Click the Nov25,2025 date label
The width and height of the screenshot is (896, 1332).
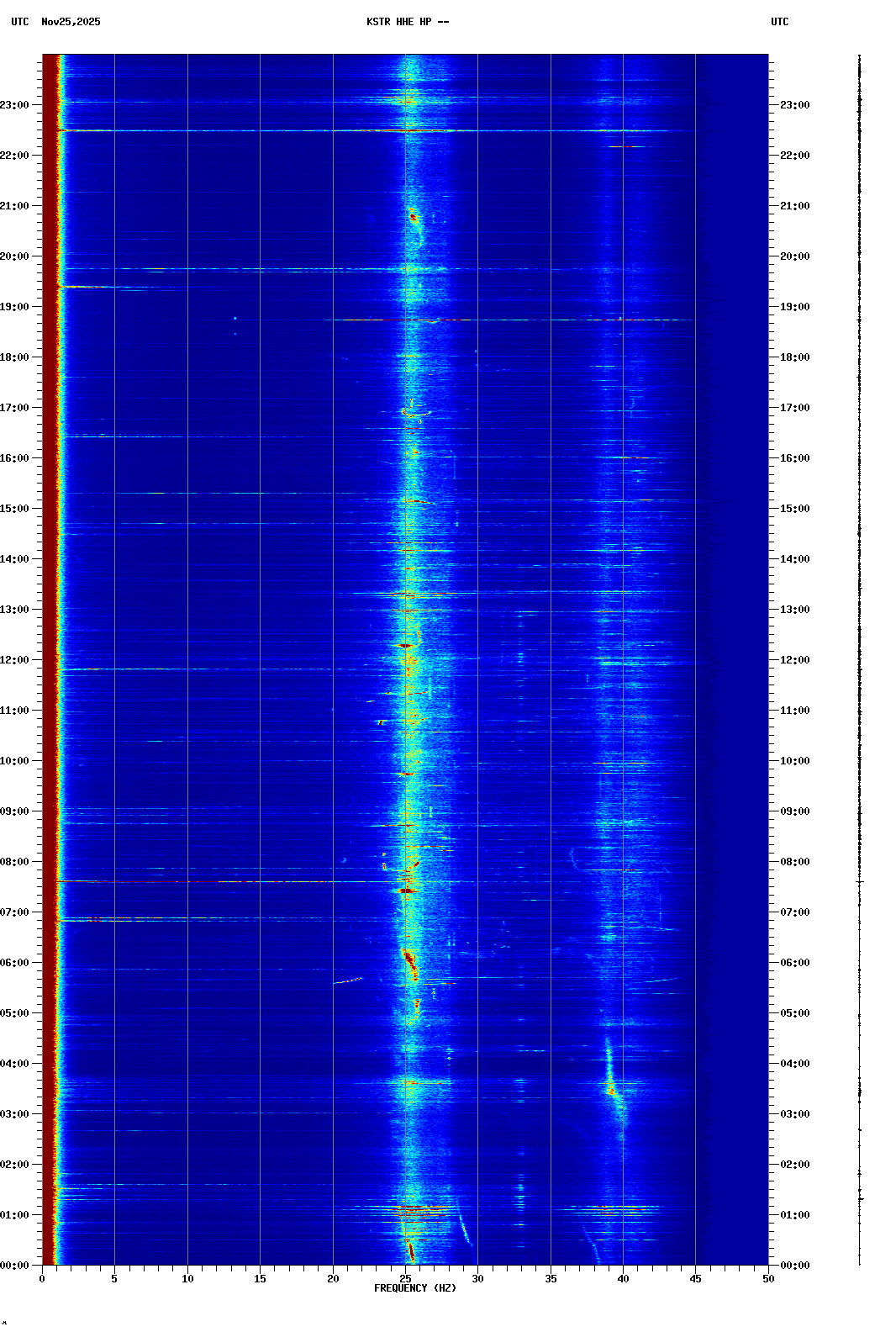tap(71, 22)
